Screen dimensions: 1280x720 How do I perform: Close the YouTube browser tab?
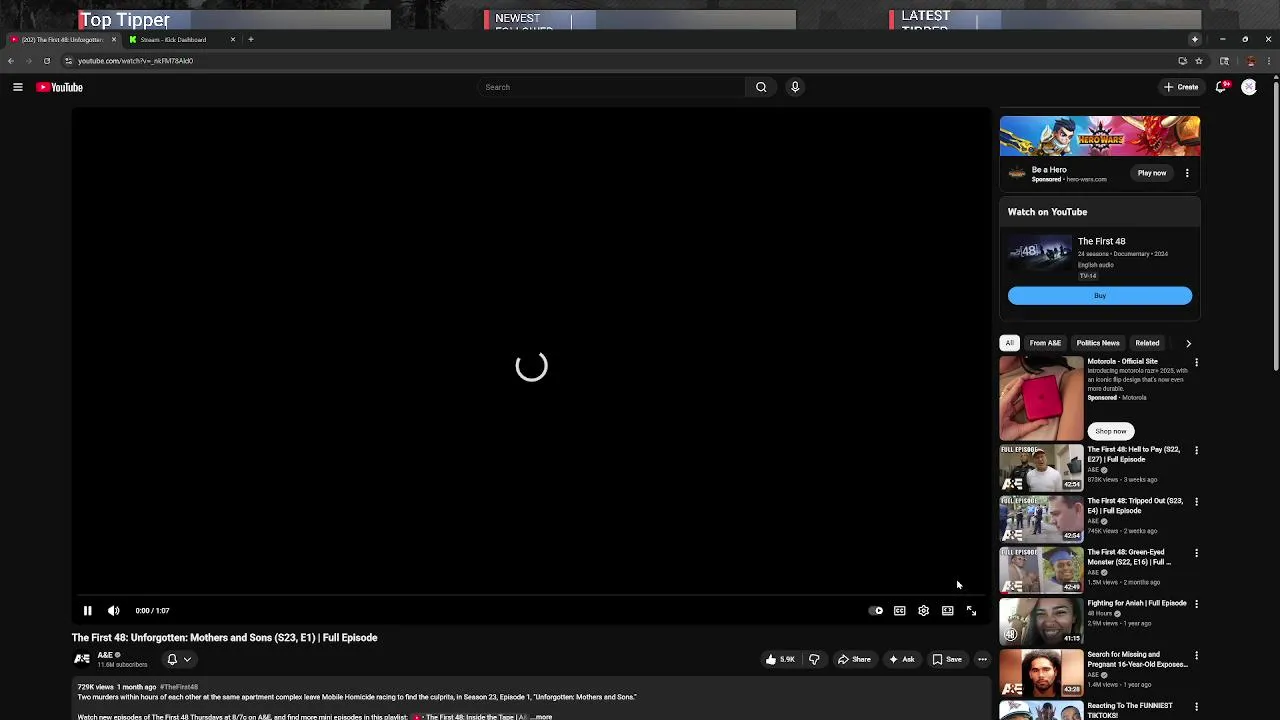click(114, 40)
